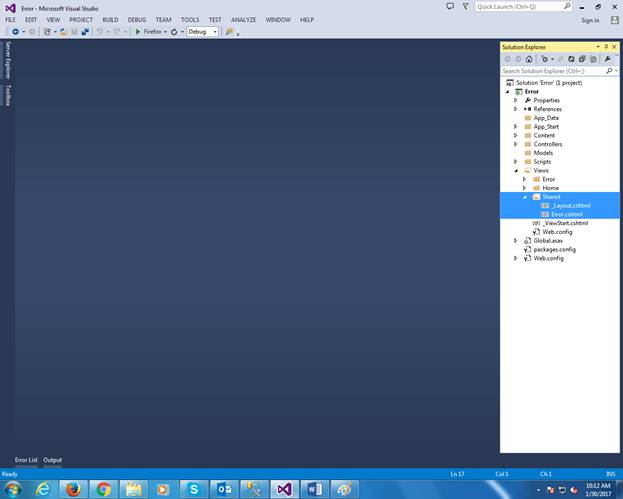Click the Refresh browser icon in toolbar

174,32
